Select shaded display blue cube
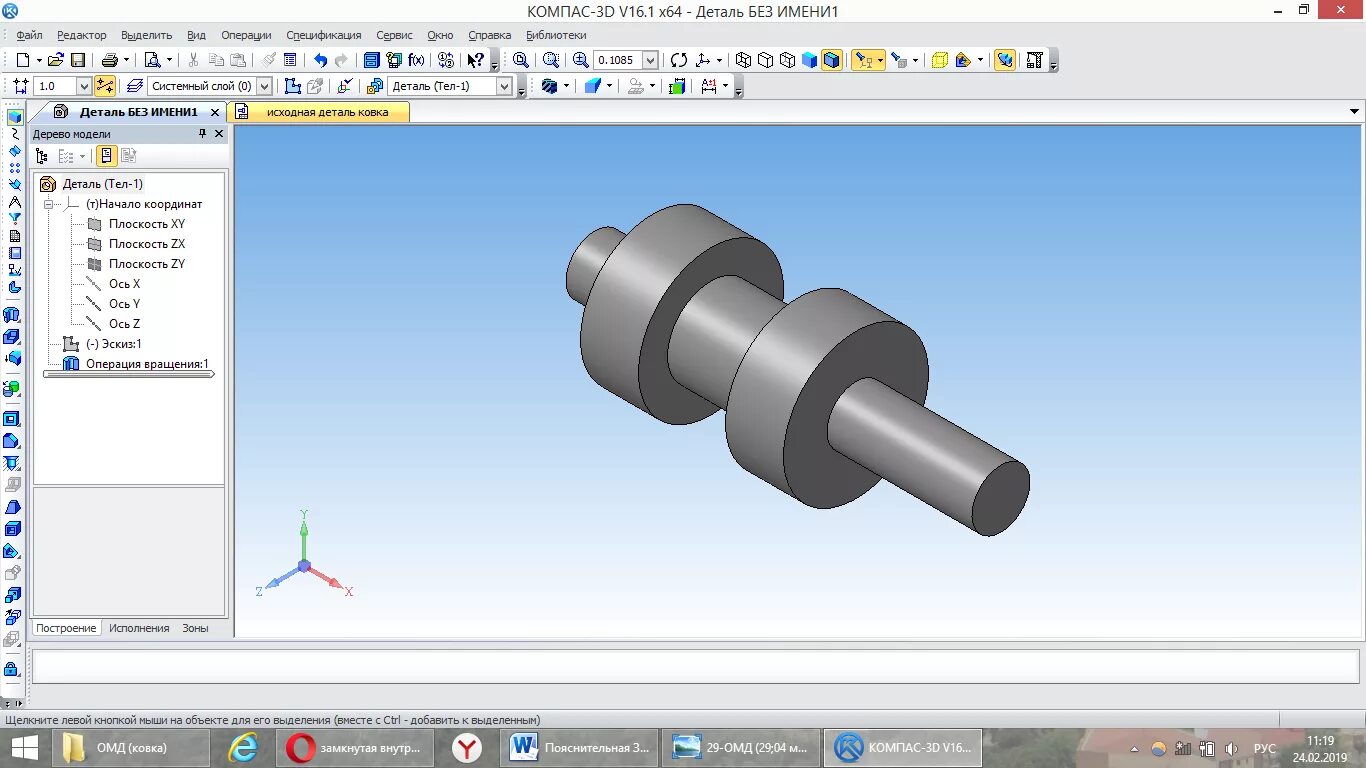 810,60
